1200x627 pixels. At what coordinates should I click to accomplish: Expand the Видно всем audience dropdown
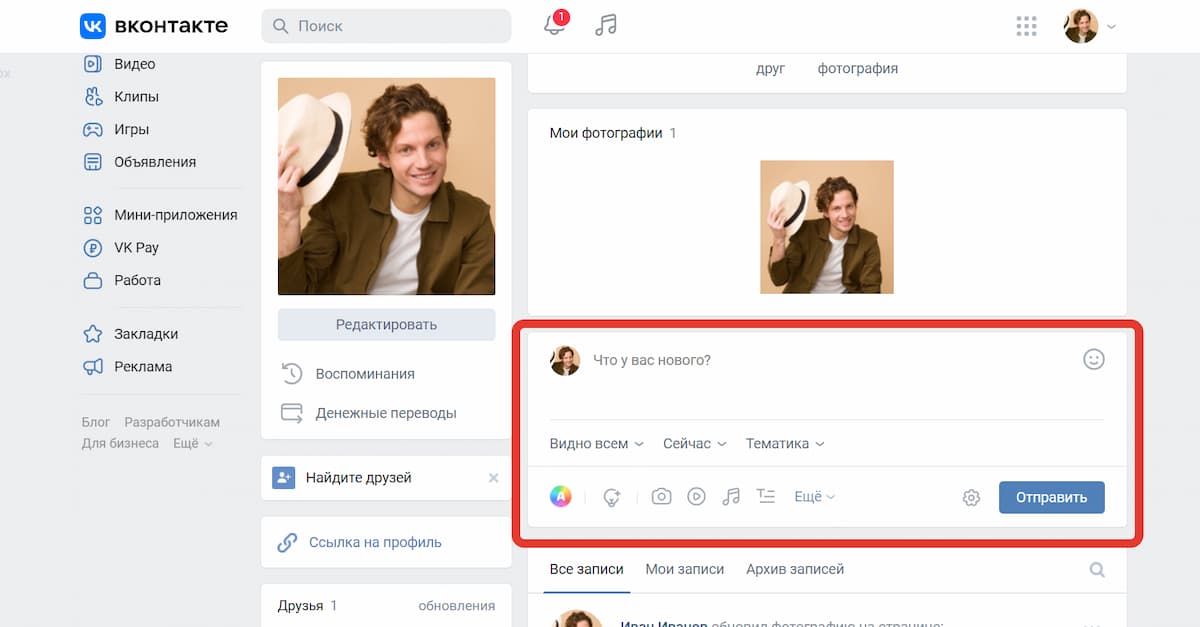pyautogui.click(x=596, y=443)
